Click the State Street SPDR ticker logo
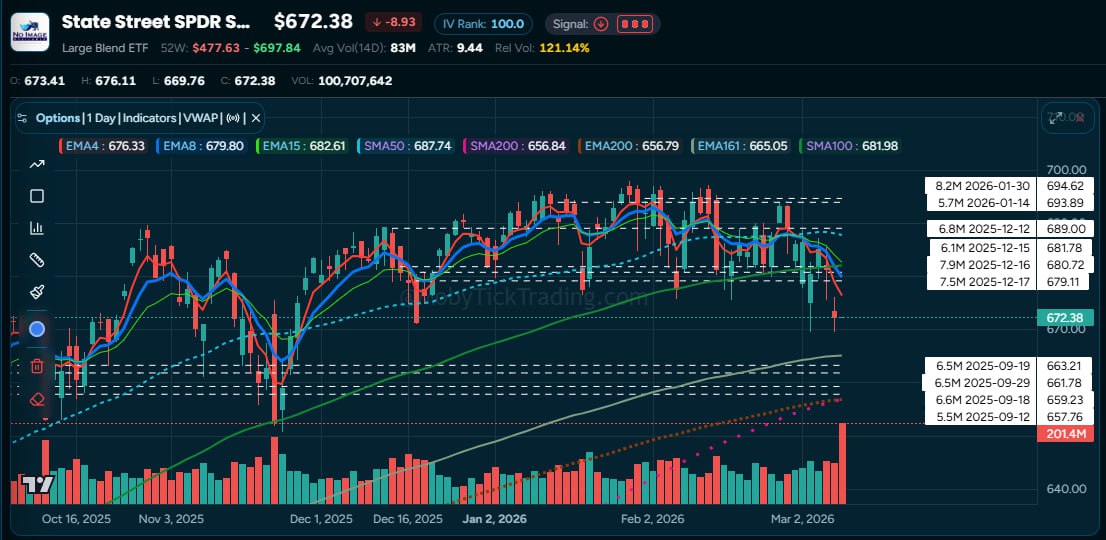 tap(30, 32)
